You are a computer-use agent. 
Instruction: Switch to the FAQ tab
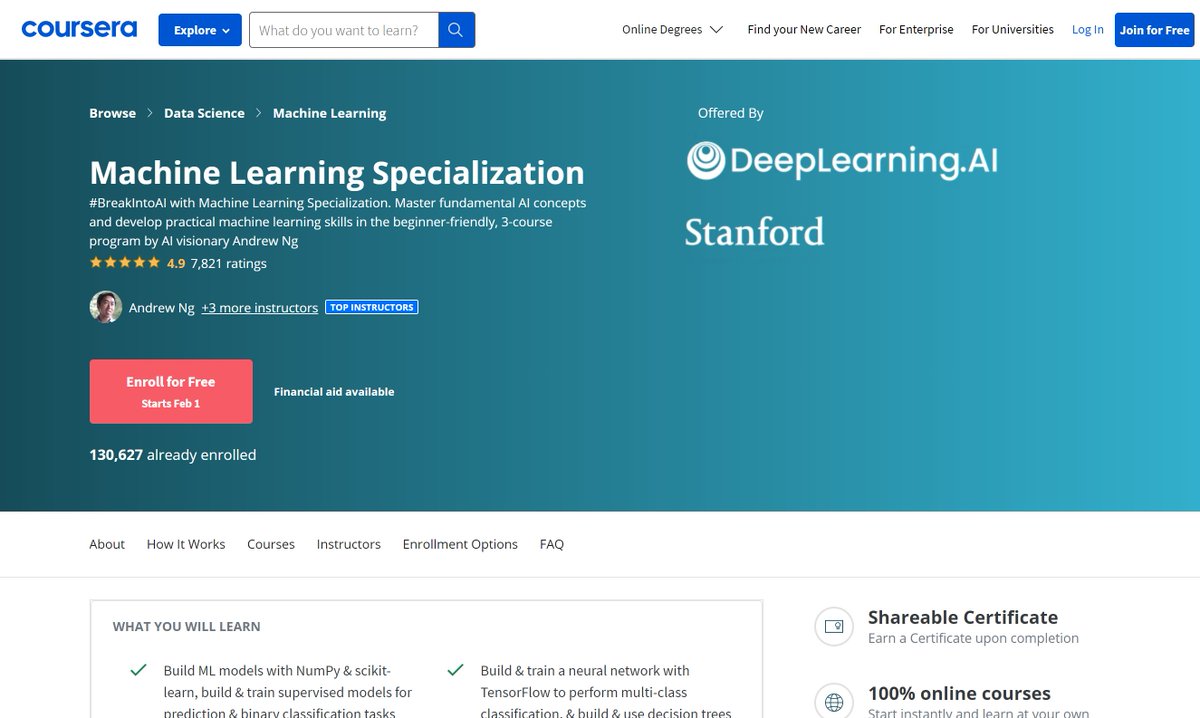pos(552,544)
